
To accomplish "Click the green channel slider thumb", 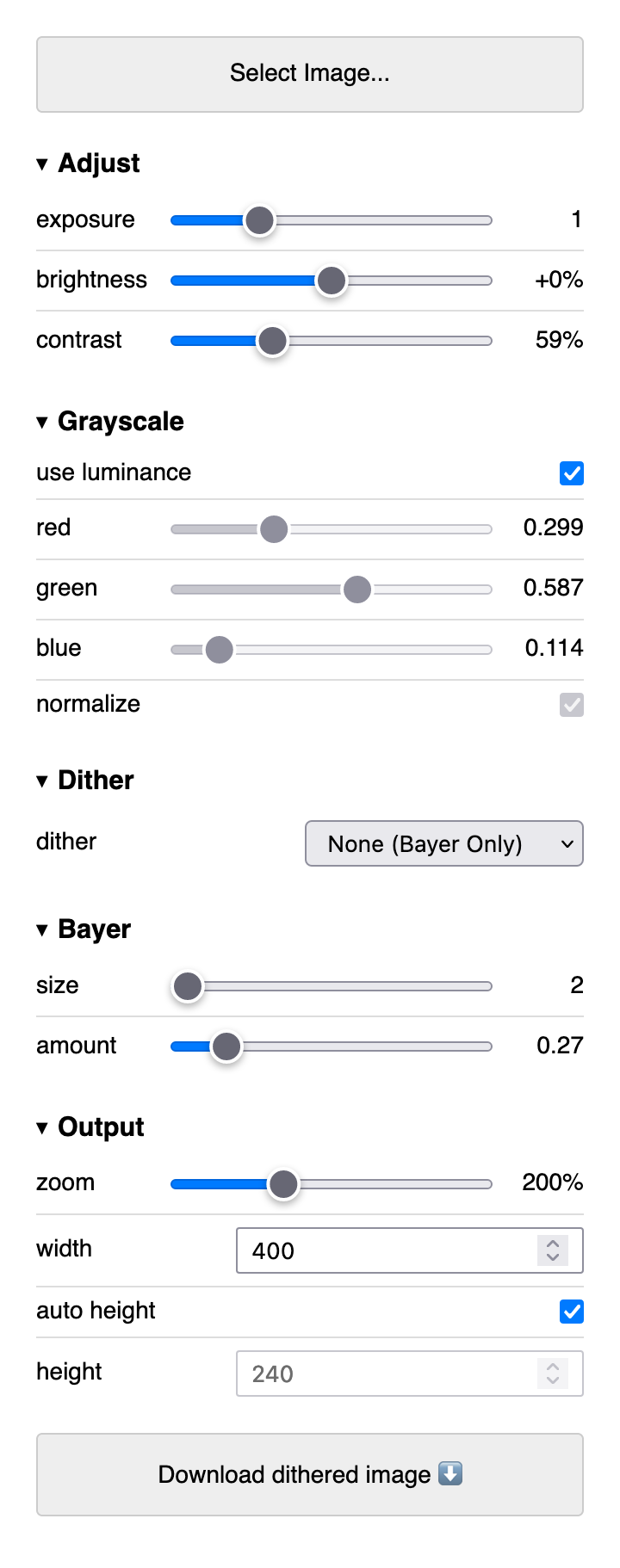I will coord(357,590).
